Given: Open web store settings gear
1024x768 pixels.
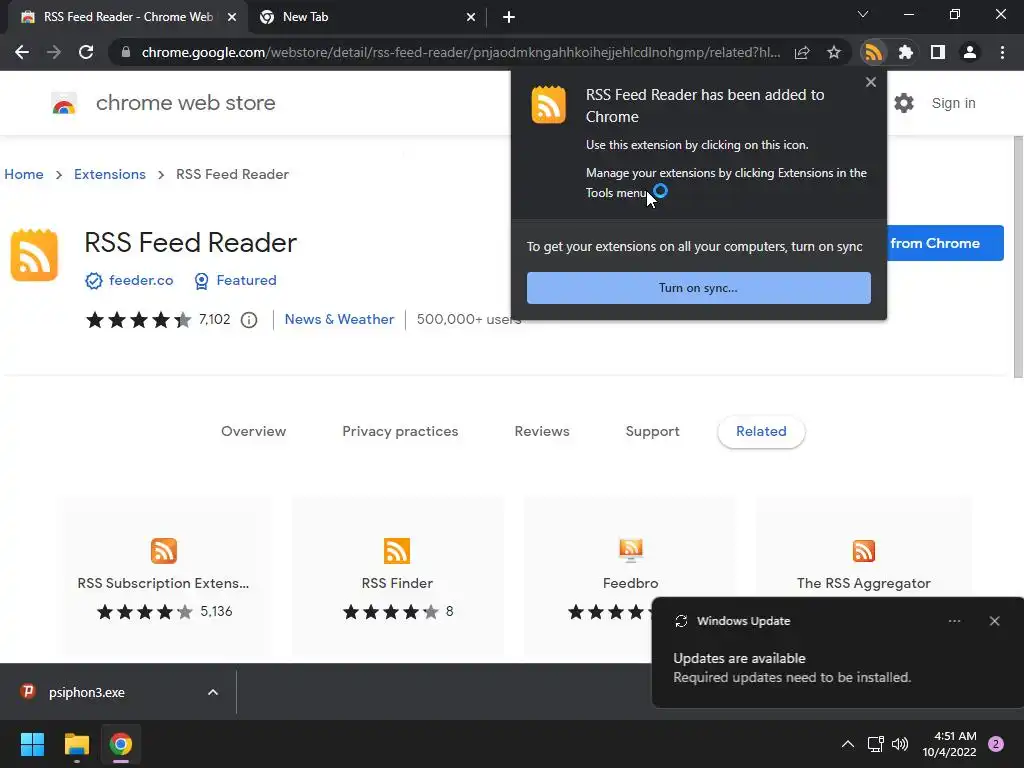Looking at the screenshot, I should 904,103.
